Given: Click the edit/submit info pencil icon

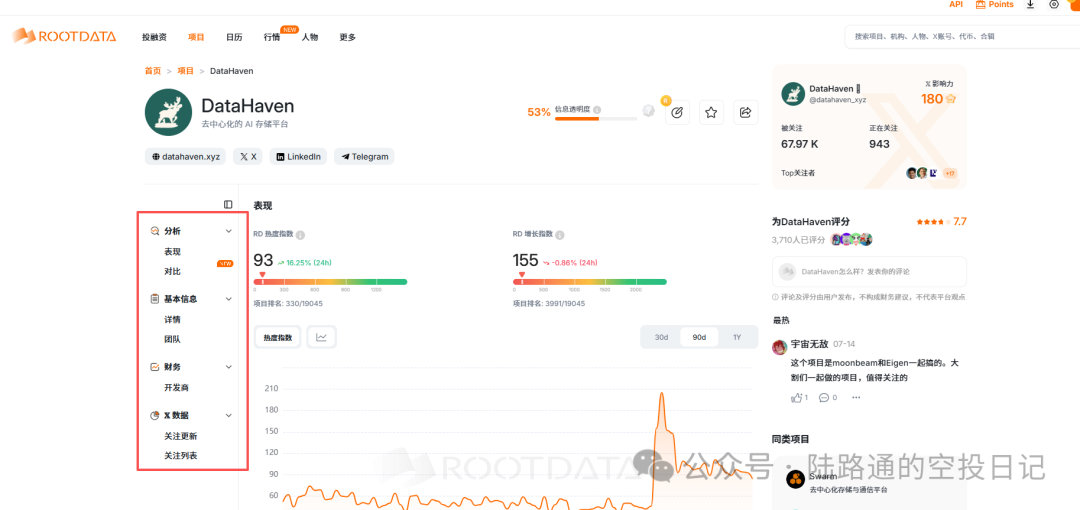Looking at the screenshot, I should [x=677, y=112].
